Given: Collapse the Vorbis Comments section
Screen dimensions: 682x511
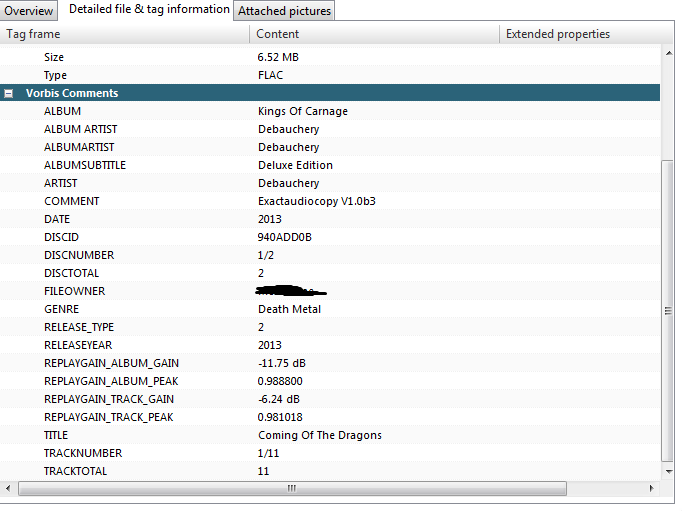Looking at the screenshot, I should click(x=9, y=93).
